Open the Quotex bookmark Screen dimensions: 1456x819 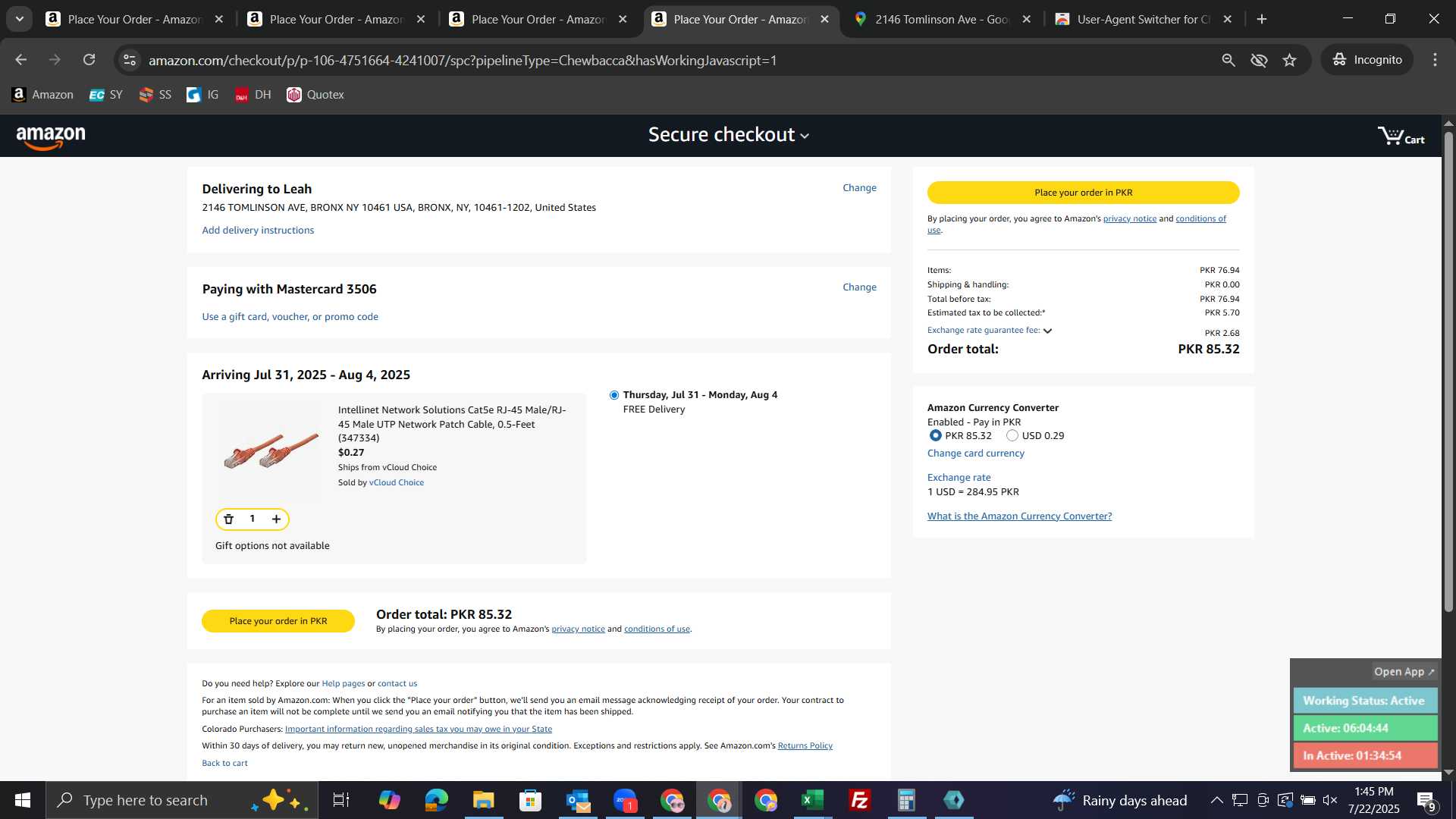click(x=315, y=95)
